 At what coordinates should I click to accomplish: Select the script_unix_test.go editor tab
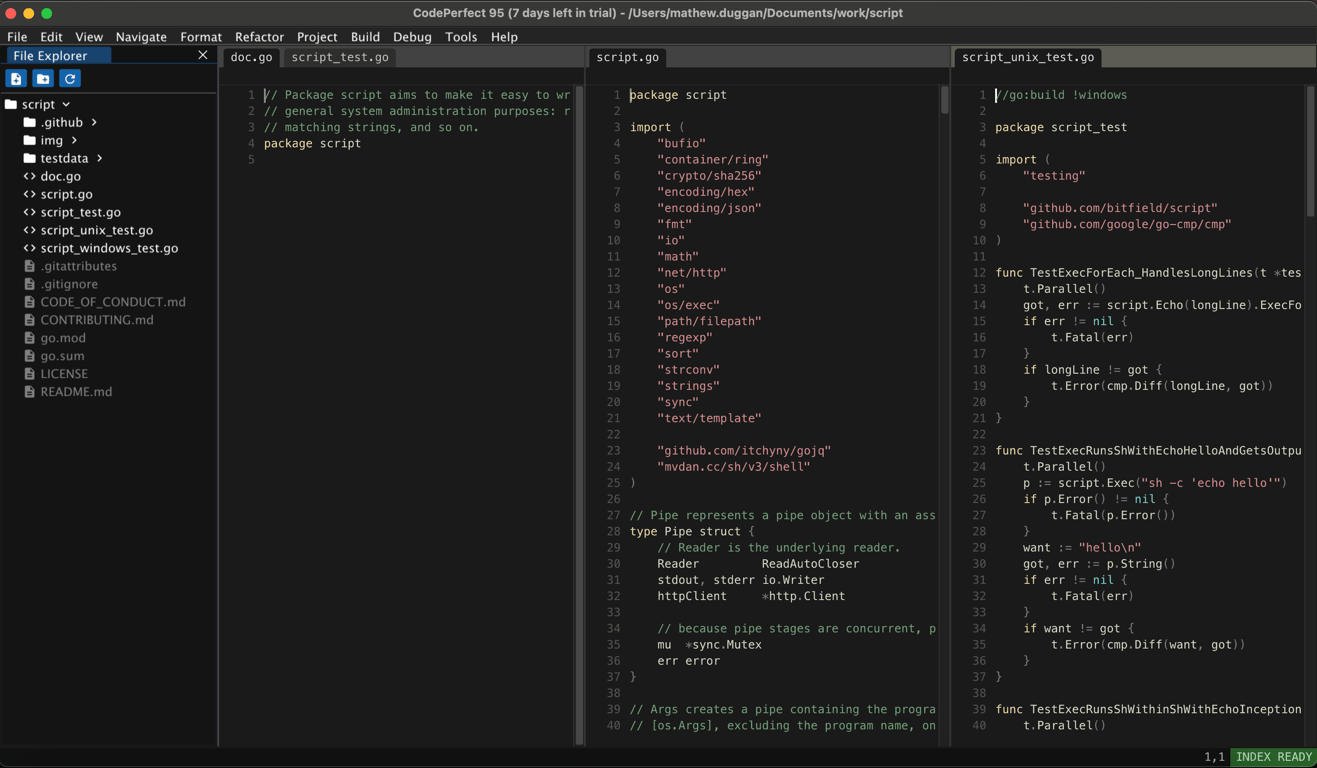(1028, 57)
